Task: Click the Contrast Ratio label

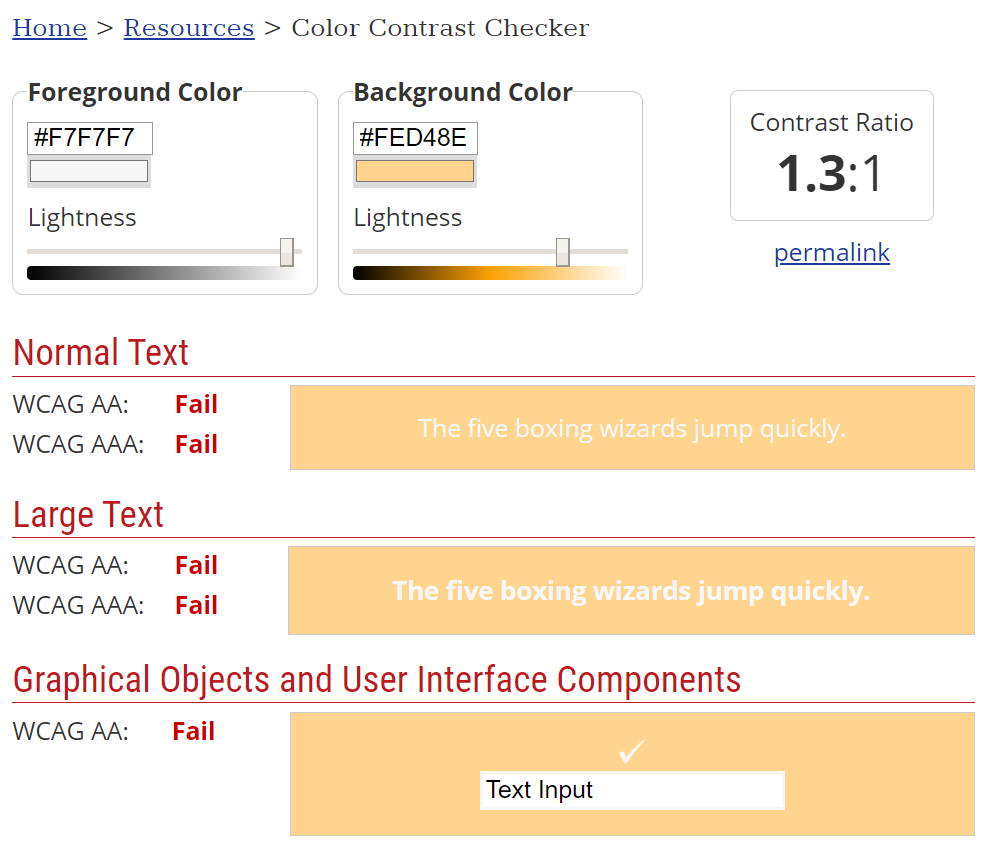Action: (832, 123)
